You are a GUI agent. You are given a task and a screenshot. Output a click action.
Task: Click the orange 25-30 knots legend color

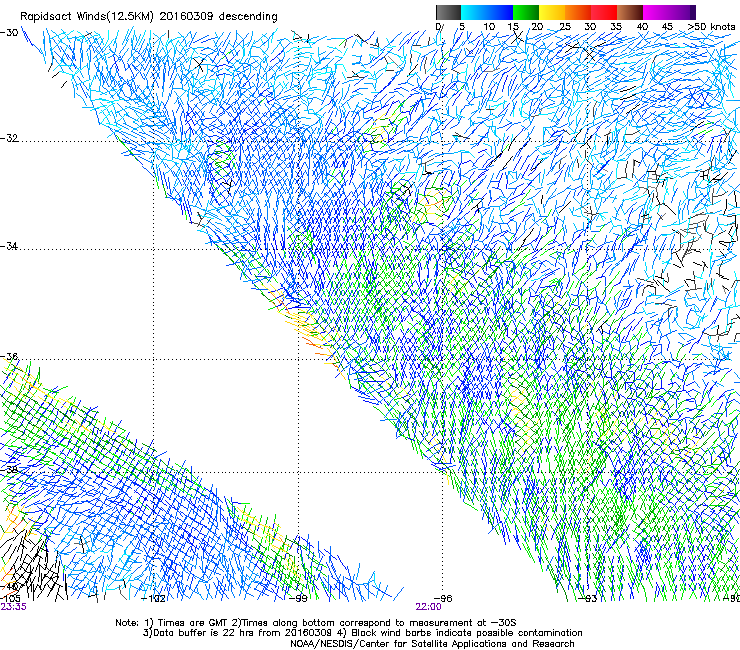(x=578, y=12)
